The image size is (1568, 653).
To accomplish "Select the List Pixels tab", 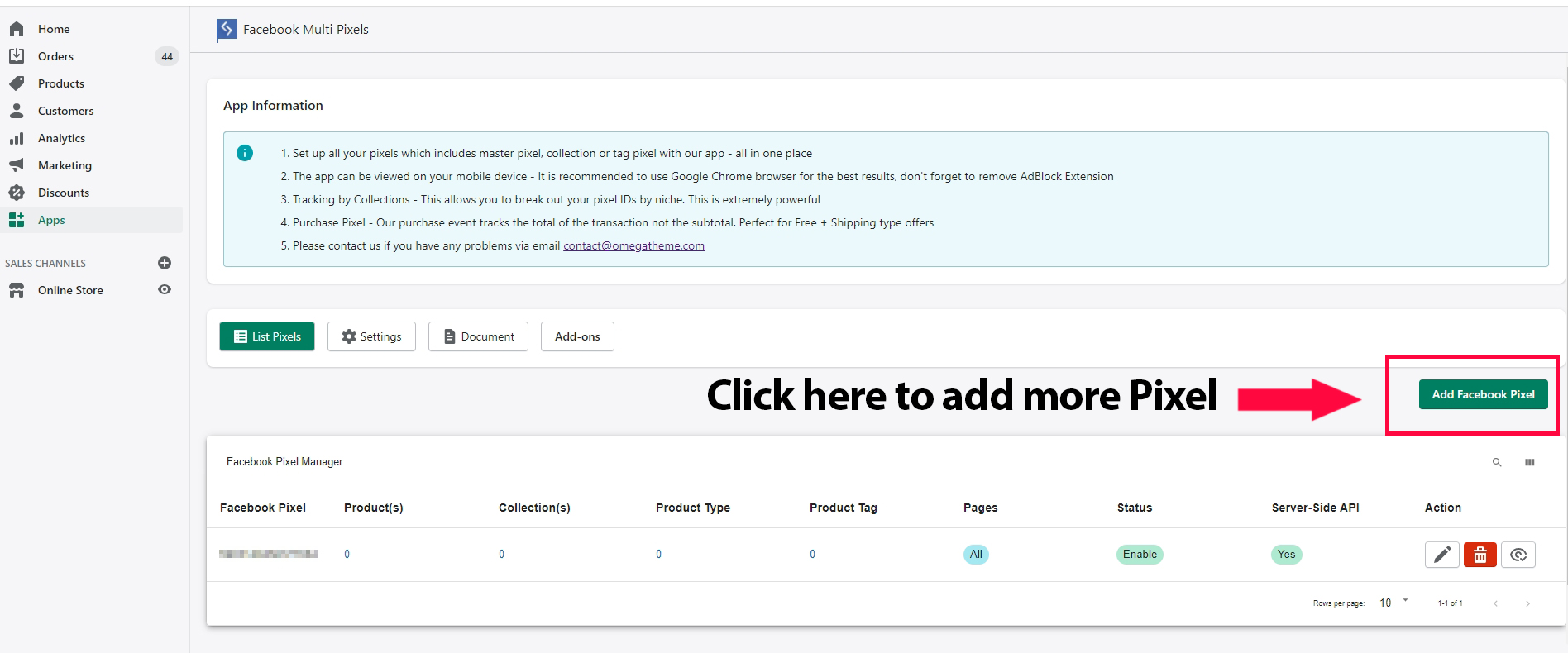I will (267, 336).
